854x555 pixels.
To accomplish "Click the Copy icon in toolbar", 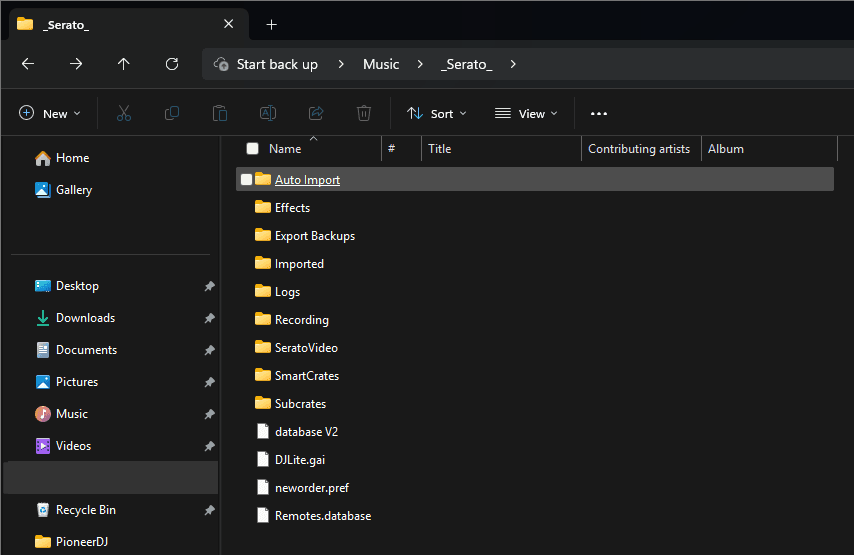I will (x=172, y=113).
